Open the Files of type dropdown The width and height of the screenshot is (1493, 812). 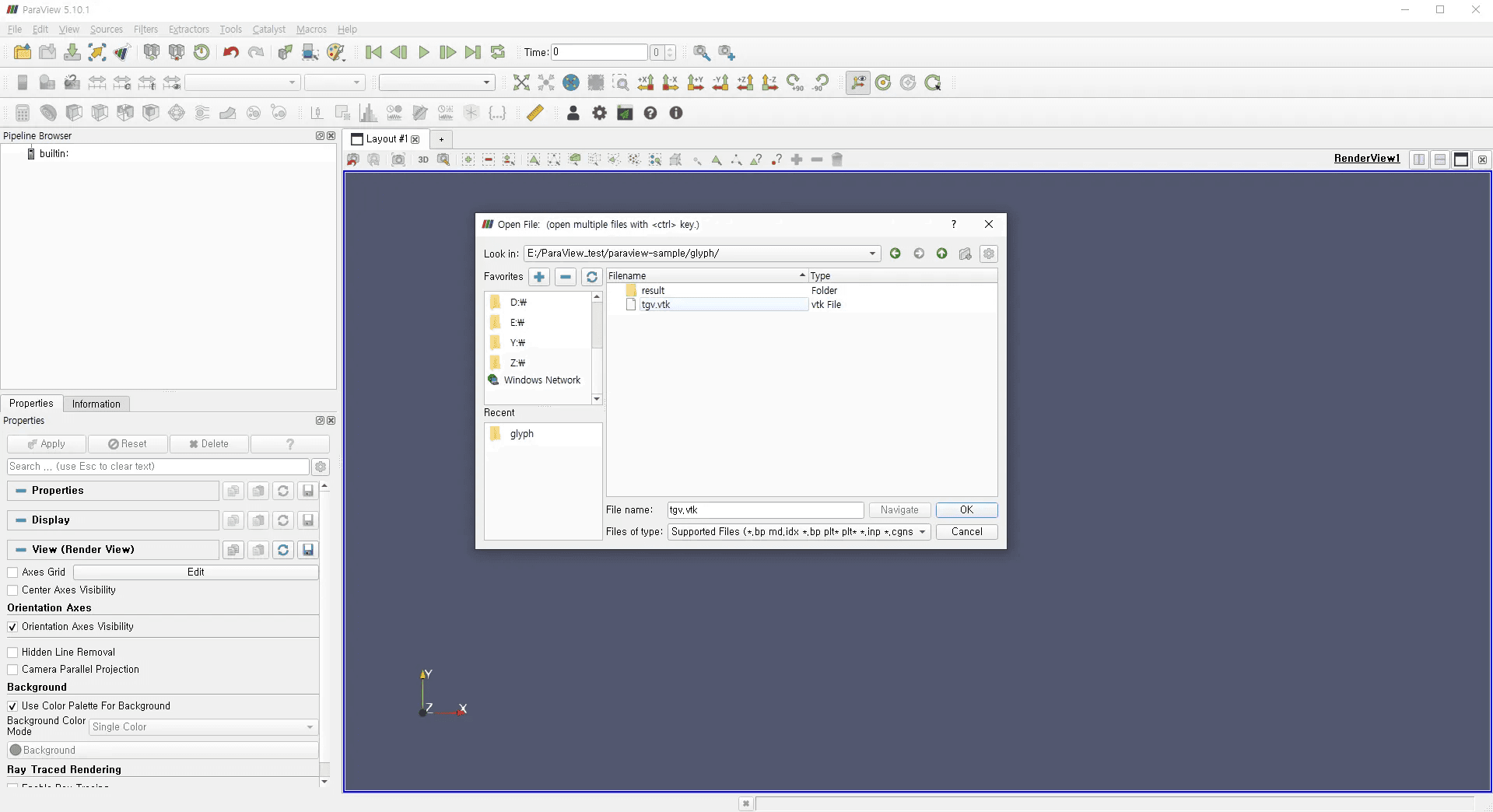coord(798,532)
